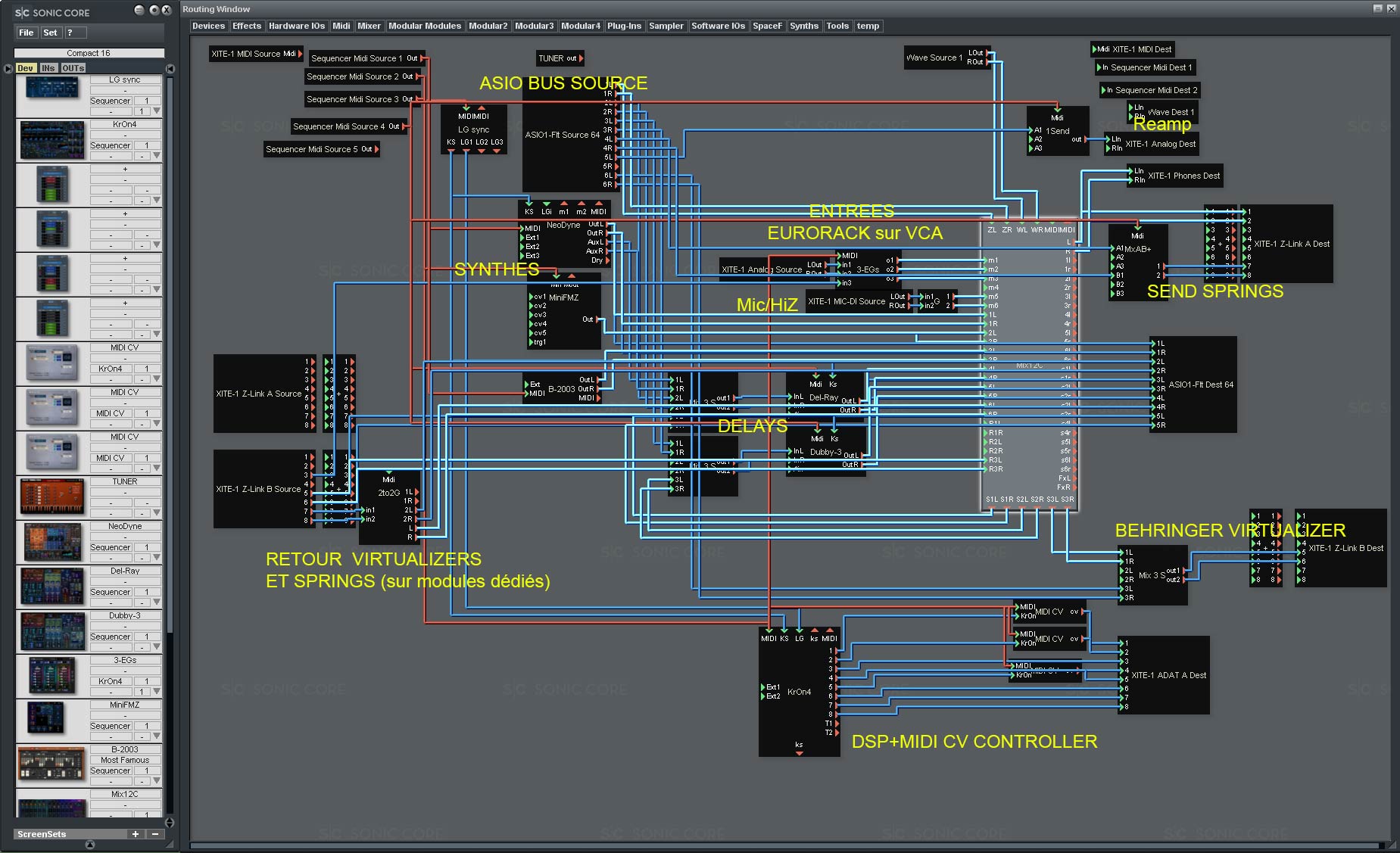Select the MiniFMZ module in routing window
The image size is (1400, 853).
coord(564,312)
